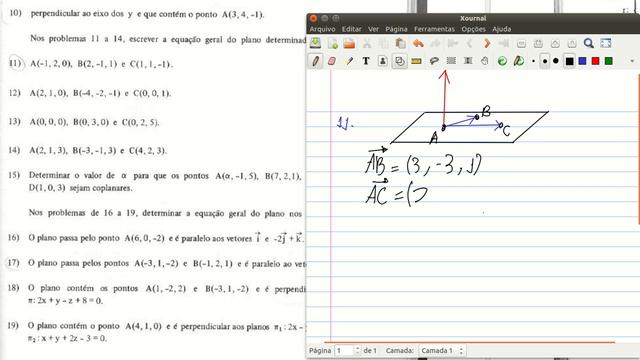Select the Highlighter tool
Screen dimensions: 640x360
click(x=349, y=61)
